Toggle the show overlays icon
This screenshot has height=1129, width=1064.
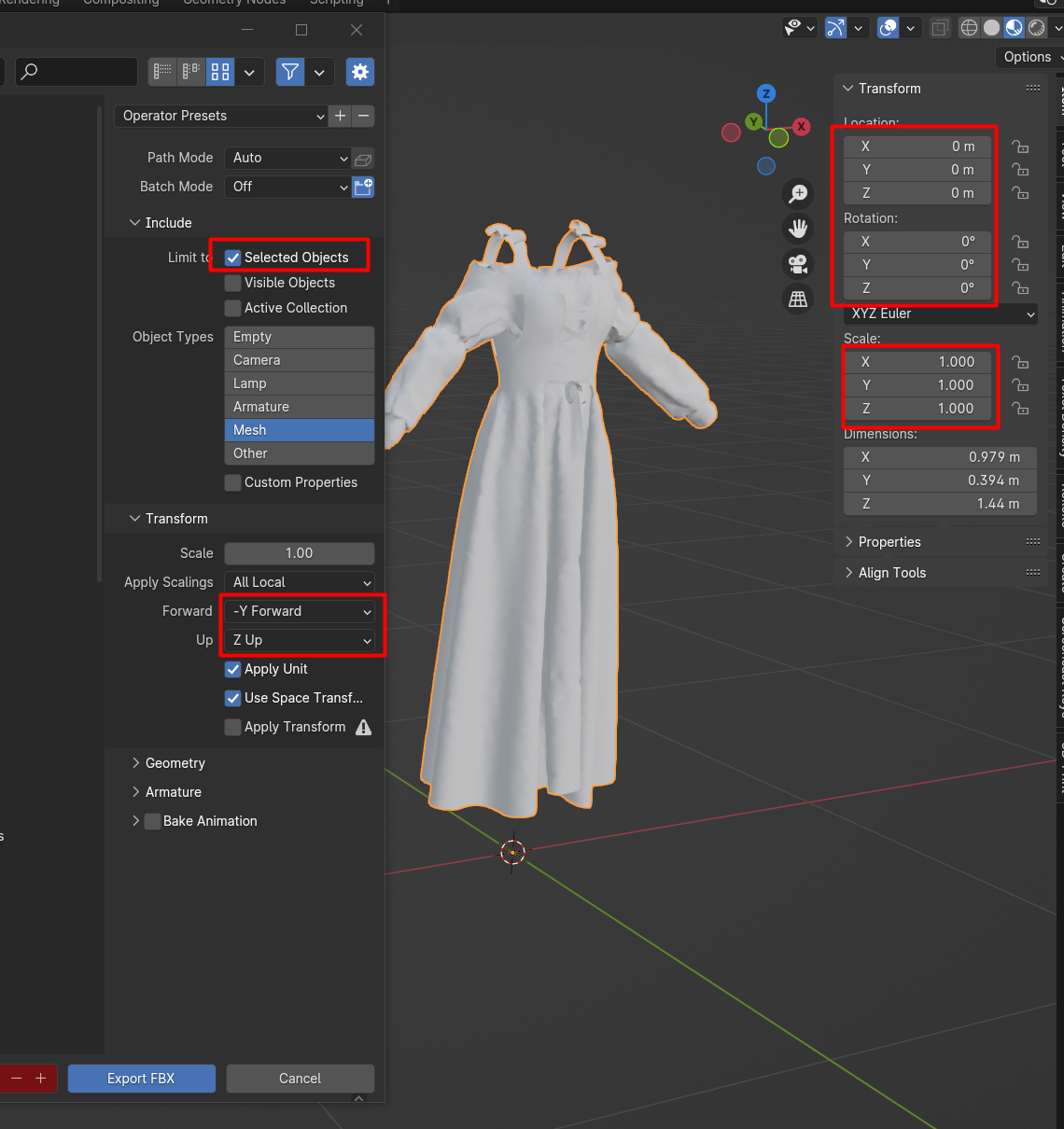point(889,28)
